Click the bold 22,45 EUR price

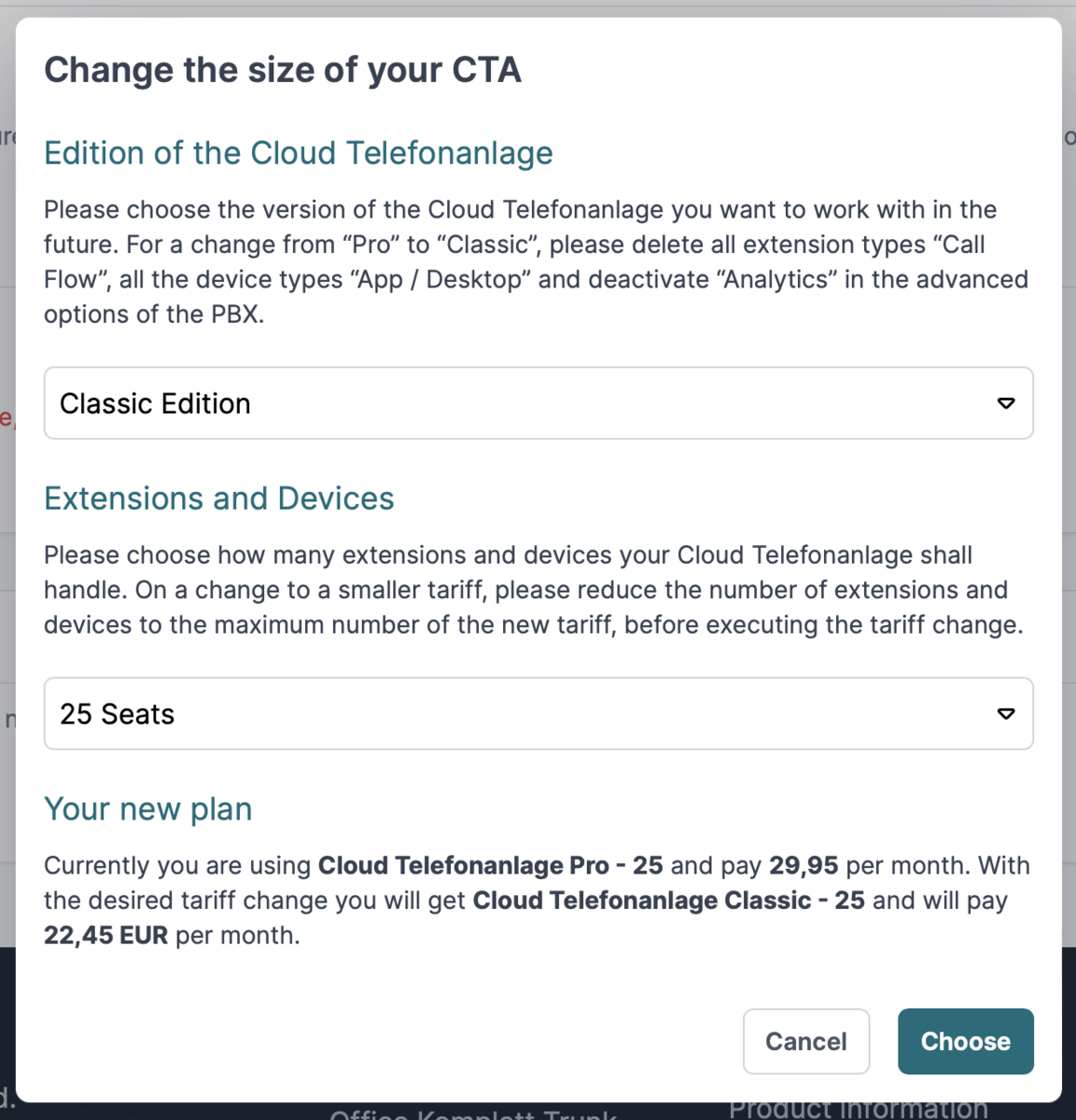click(106, 935)
